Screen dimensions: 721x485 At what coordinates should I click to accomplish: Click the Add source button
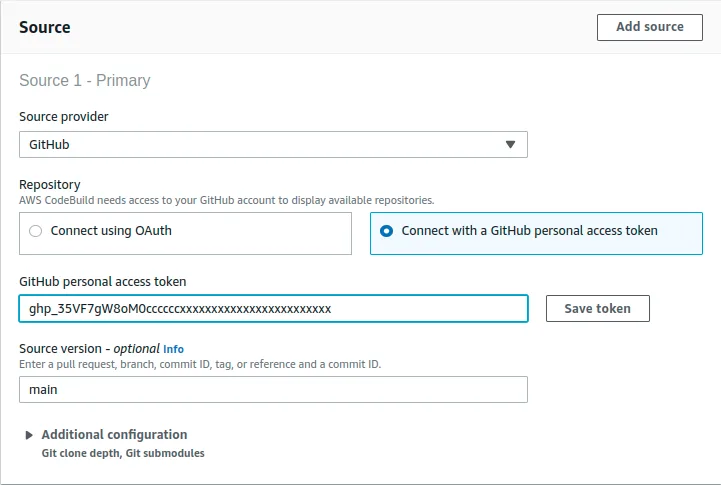(649, 27)
